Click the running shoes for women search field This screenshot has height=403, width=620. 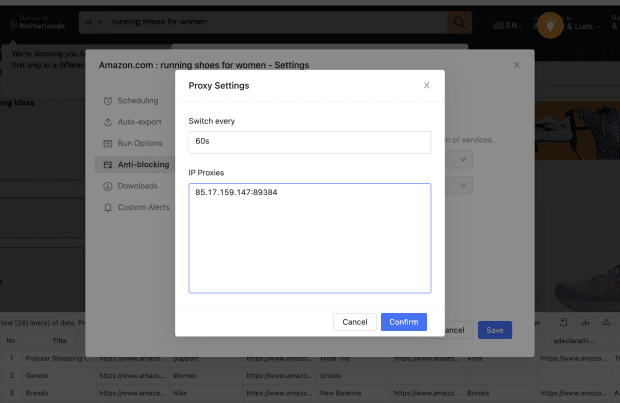click(x=277, y=22)
